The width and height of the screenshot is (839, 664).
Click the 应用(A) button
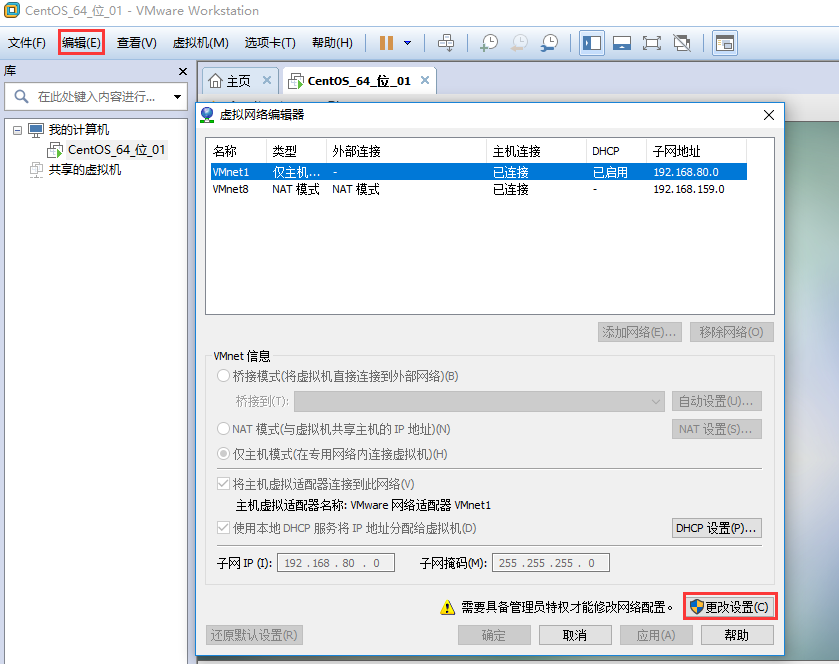pyautogui.click(x=656, y=635)
